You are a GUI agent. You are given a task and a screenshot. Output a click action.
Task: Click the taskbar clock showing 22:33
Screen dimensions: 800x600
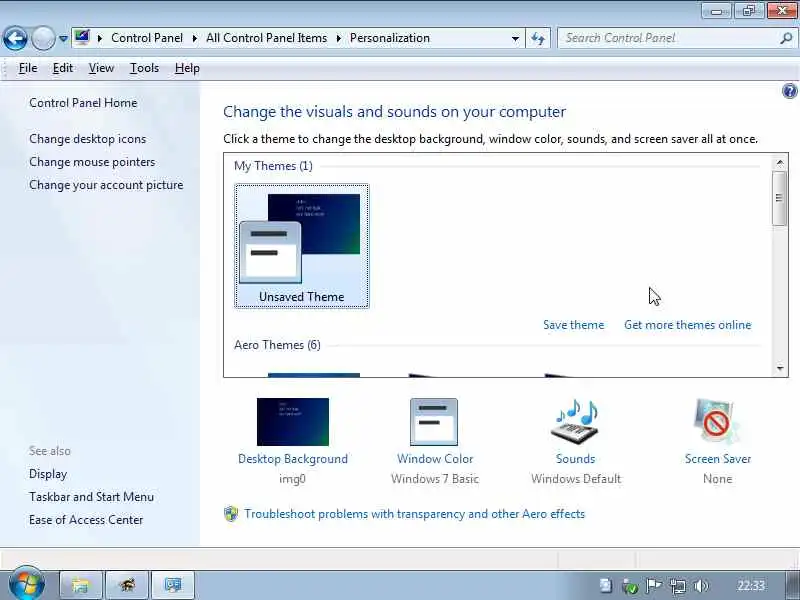click(x=751, y=586)
